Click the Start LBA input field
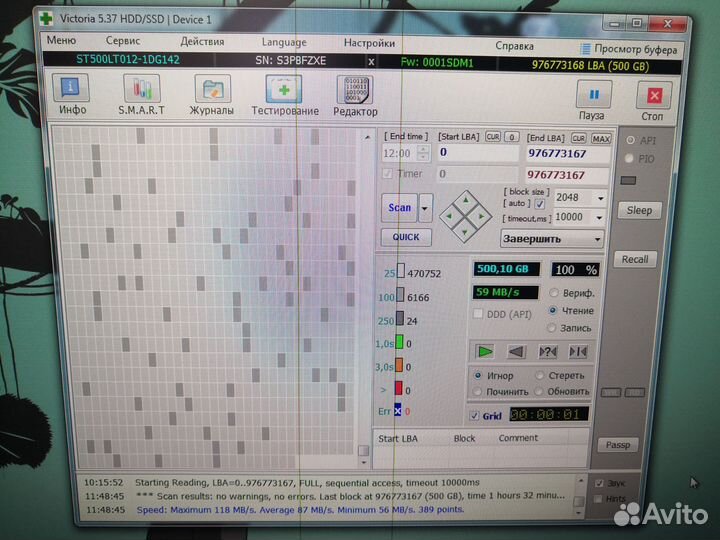 [475, 153]
